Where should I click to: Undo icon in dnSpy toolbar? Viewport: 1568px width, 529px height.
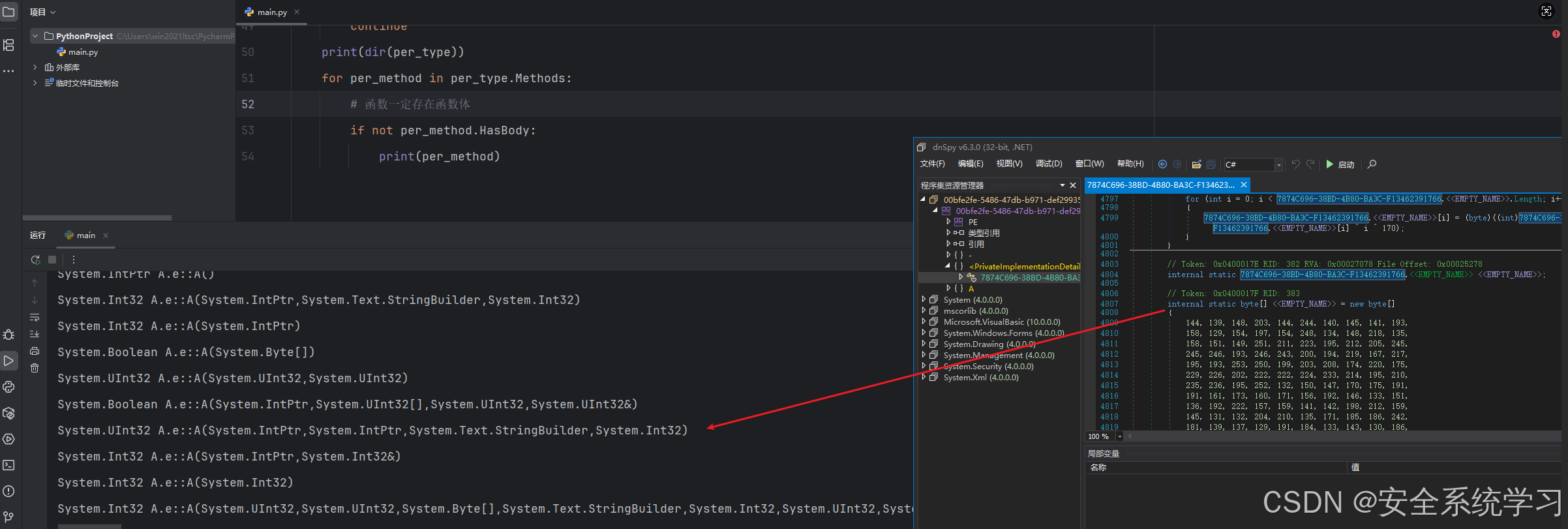(x=1296, y=164)
